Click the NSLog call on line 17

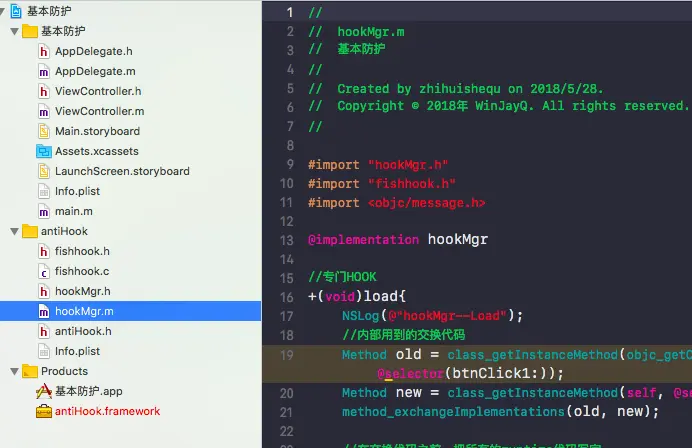tap(432, 316)
